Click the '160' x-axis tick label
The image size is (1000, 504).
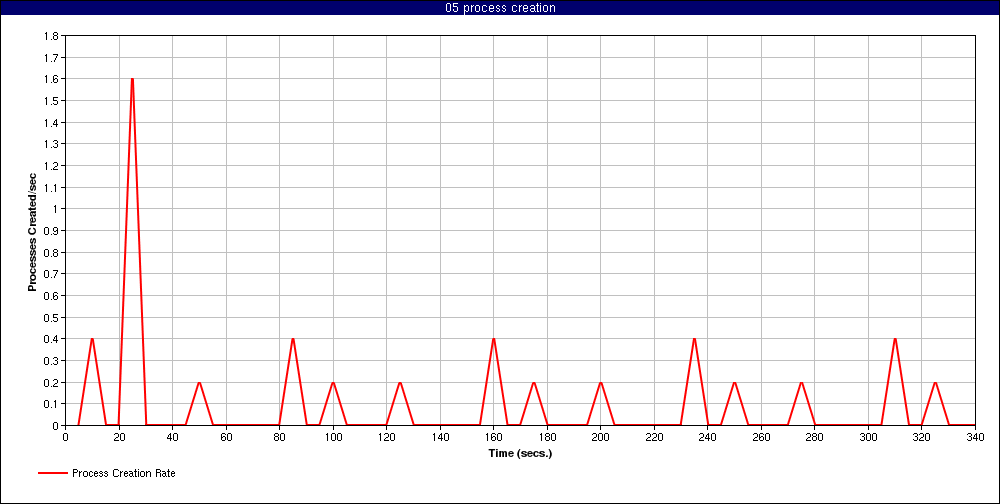pos(494,438)
